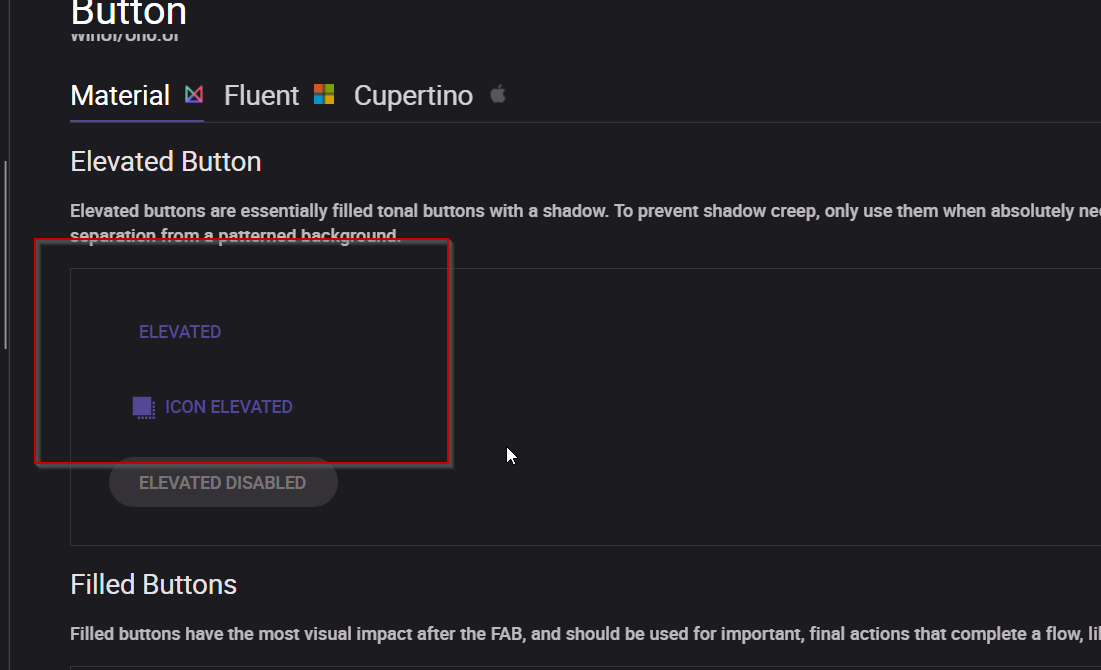Click the icon inside the Icon Elevated button
This screenshot has height=670, width=1101.
point(143,406)
